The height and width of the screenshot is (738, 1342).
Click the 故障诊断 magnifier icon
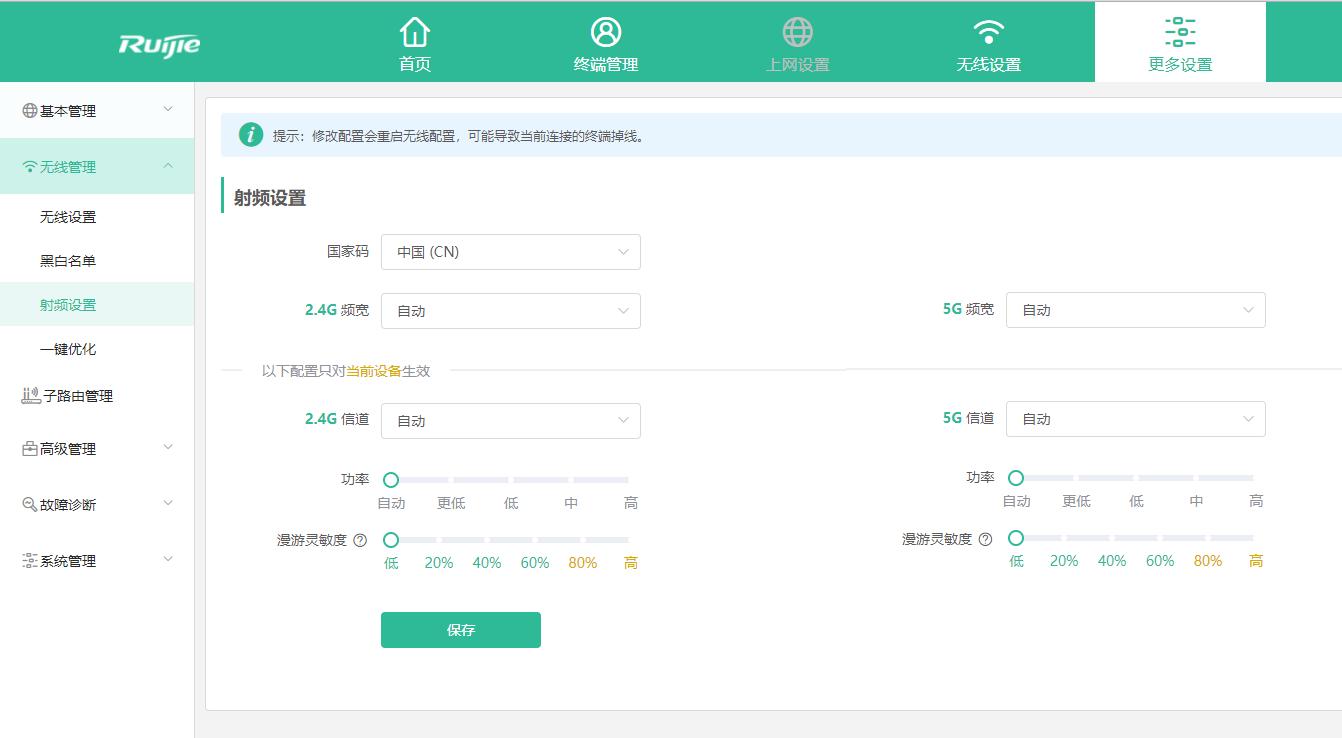29,503
